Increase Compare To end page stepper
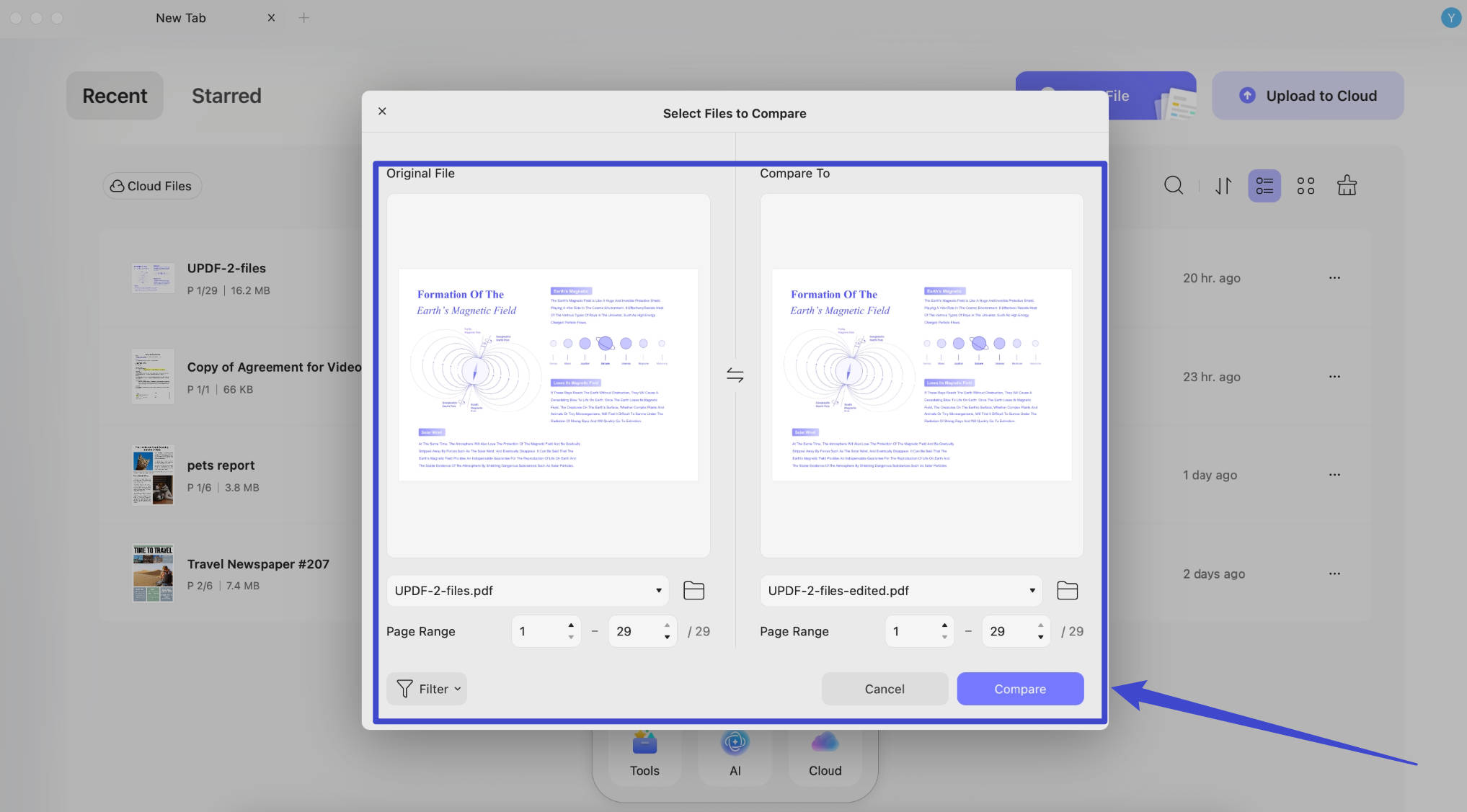Viewport: 1467px width, 812px height. (1040, 625)
